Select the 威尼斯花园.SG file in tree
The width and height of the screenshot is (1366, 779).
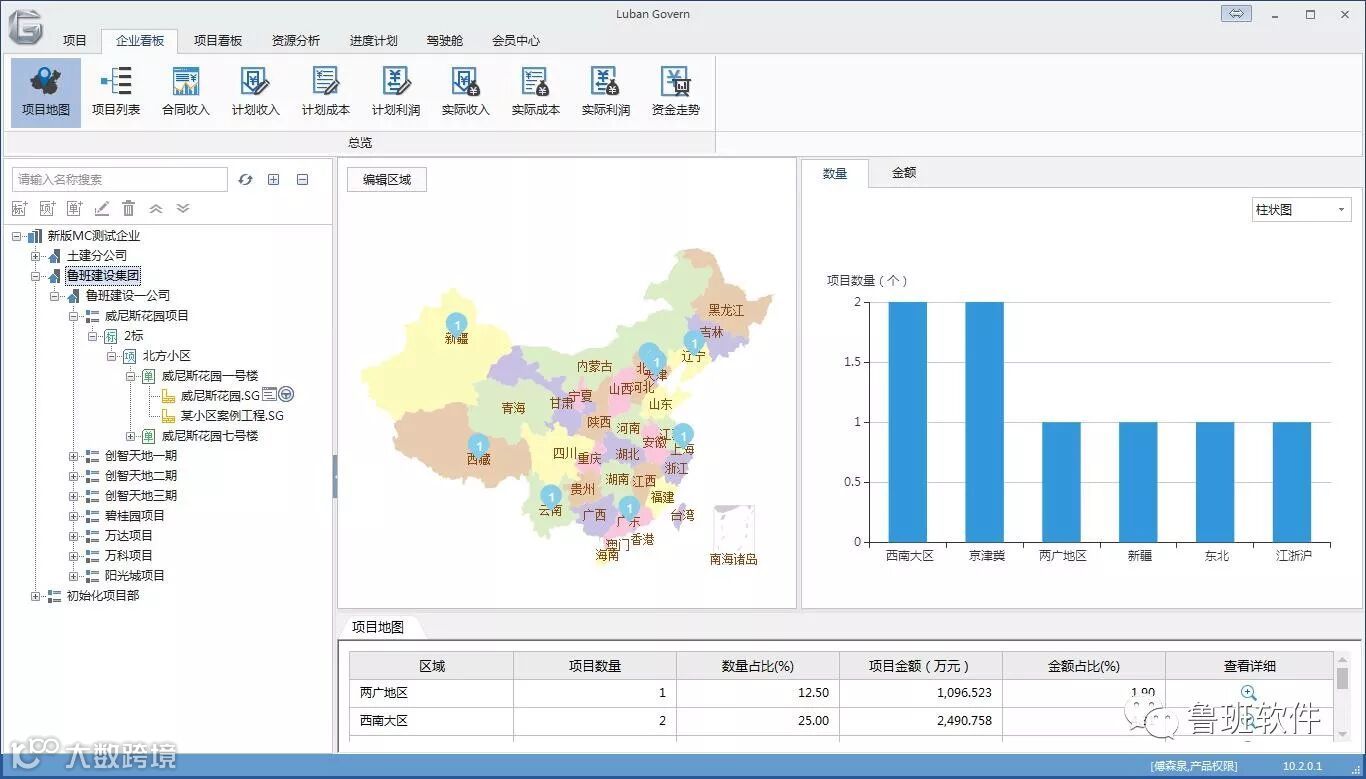[x=219, y=395]
